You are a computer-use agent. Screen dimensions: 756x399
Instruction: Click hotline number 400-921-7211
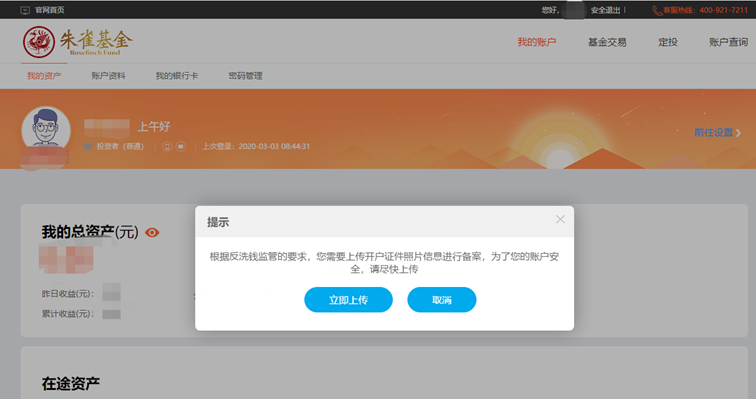click(723, 10)
